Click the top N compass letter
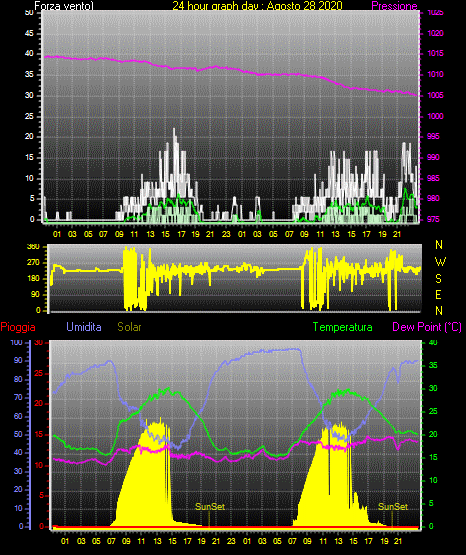Viewport: 466px width, 555px height. tap(439, 245)
